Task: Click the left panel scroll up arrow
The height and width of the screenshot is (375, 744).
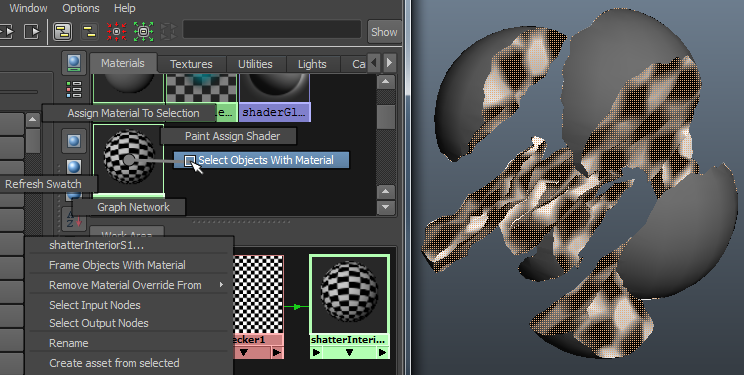Action: click(x=32, y=120)
